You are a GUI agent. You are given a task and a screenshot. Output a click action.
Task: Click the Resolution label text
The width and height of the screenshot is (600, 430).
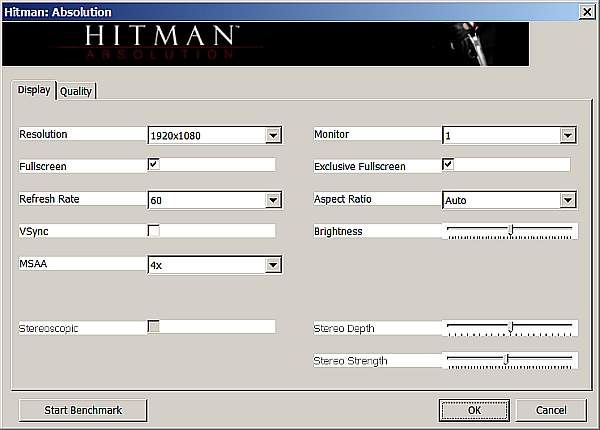tap(43, 134)
